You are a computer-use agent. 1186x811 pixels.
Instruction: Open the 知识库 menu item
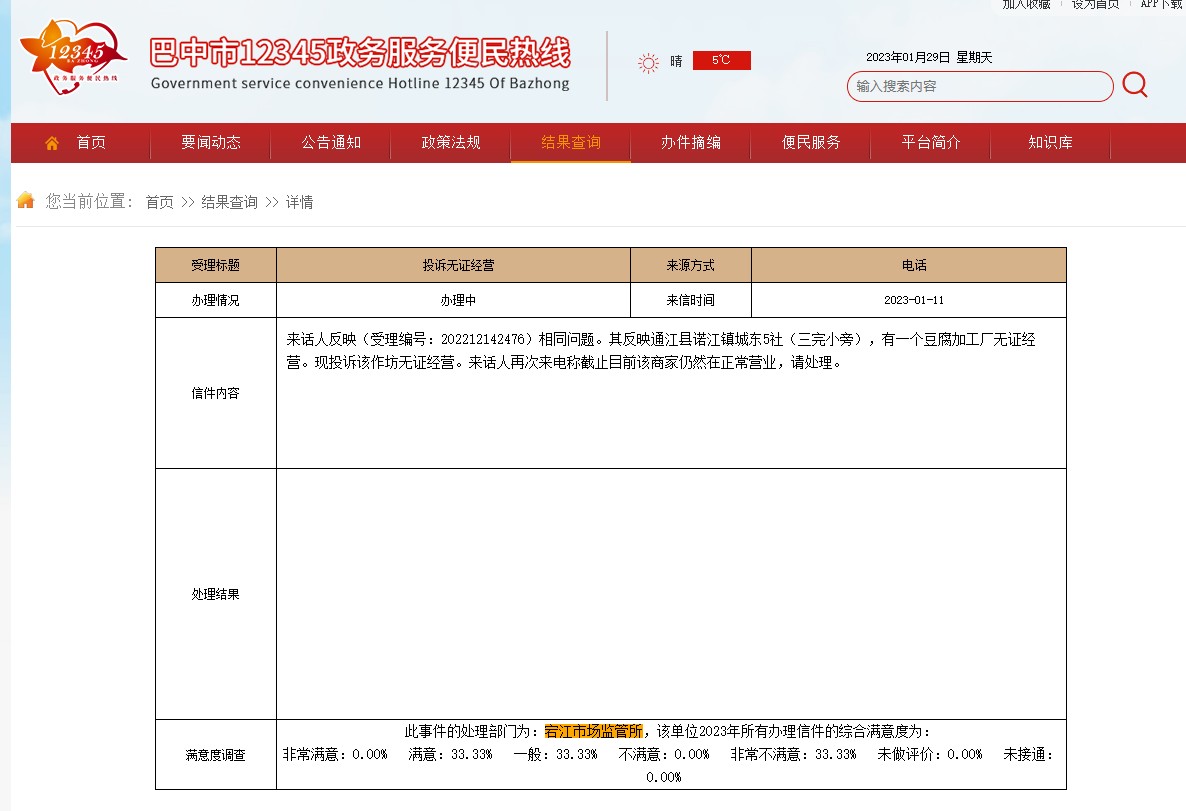pyautogui.click(x=1051, y=142)
